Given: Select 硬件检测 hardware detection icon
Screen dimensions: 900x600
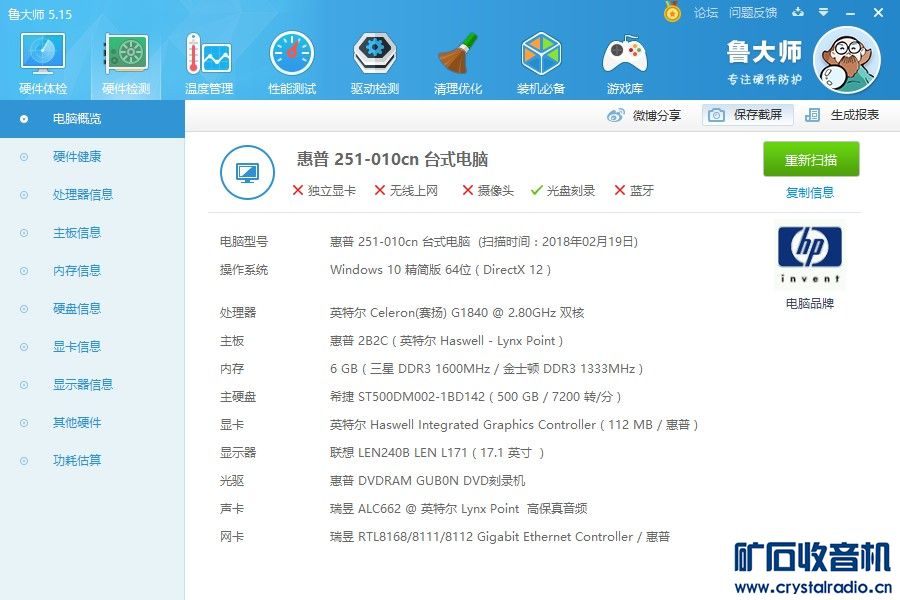Looking at the screenshot, I should click(x=126, y=63).
